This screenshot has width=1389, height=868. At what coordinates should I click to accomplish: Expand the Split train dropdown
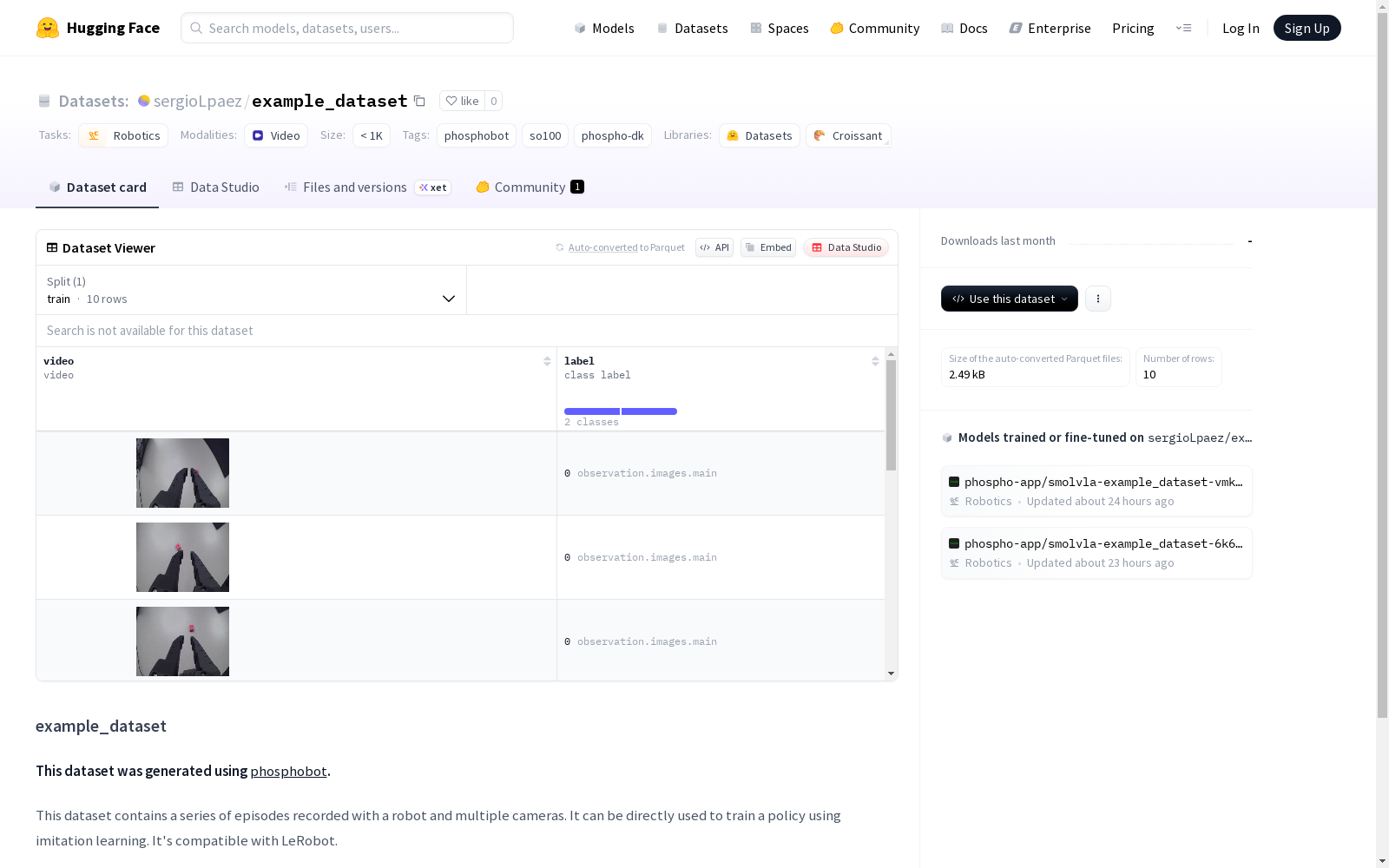pos(252,290)
